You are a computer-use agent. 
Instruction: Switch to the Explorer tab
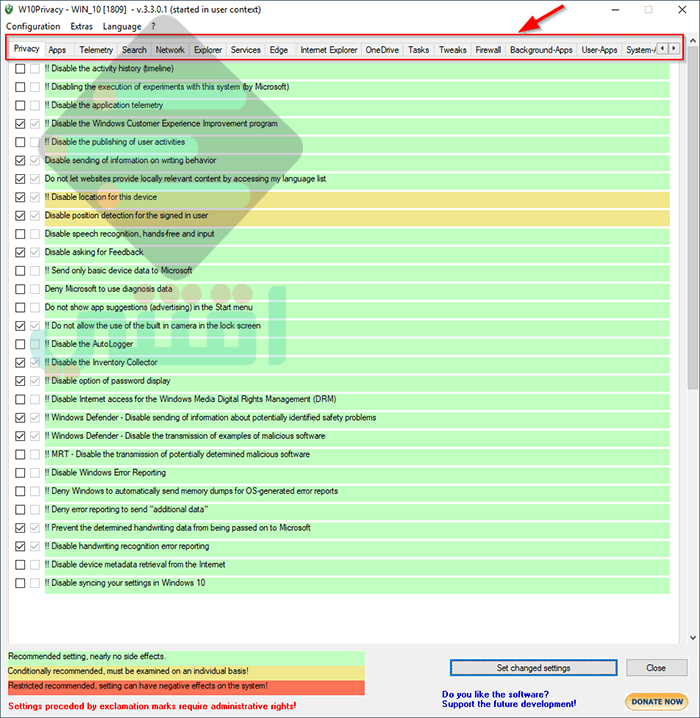tap(208, 50)
